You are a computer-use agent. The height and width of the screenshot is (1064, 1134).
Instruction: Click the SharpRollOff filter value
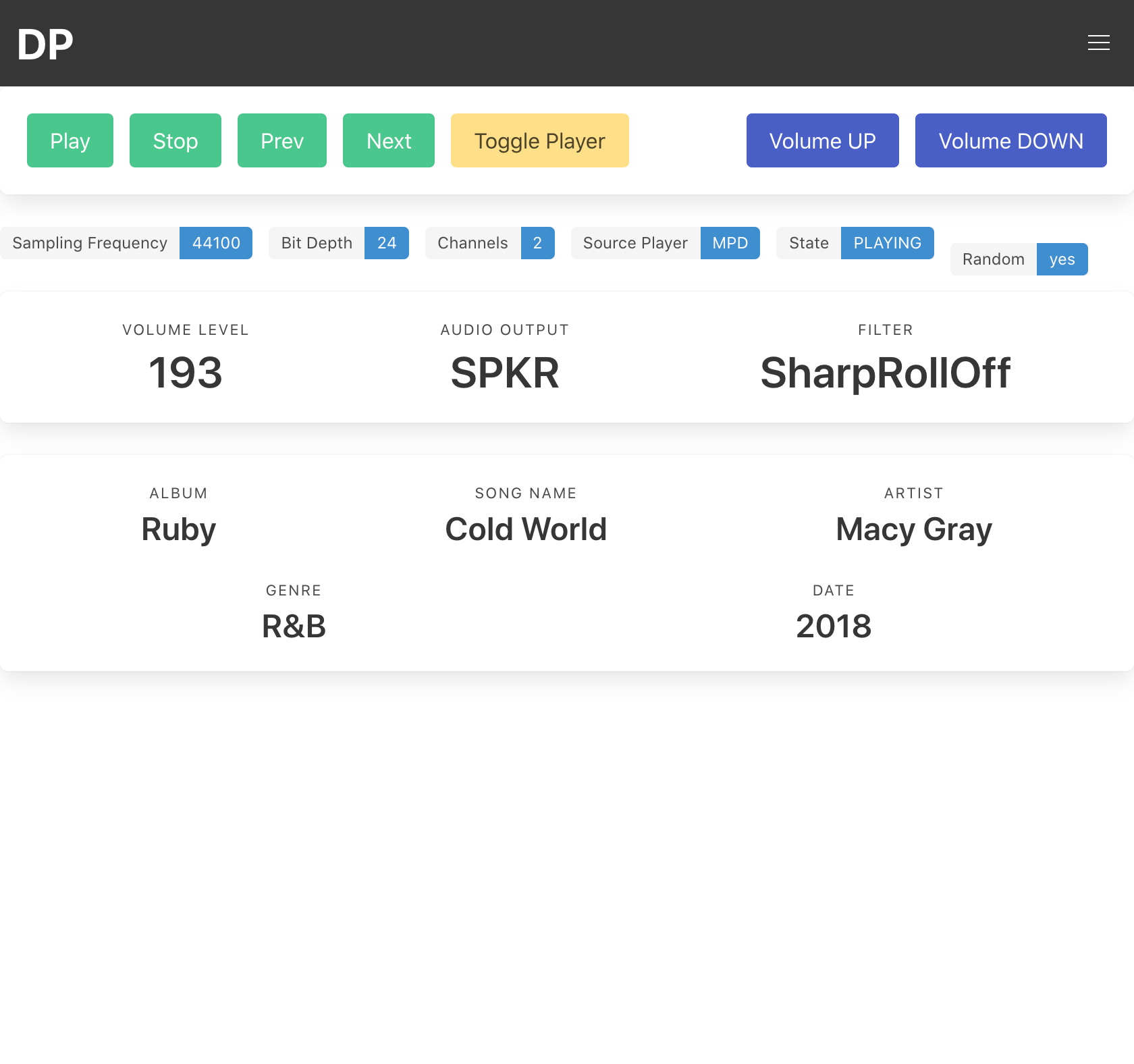point(886,373)
